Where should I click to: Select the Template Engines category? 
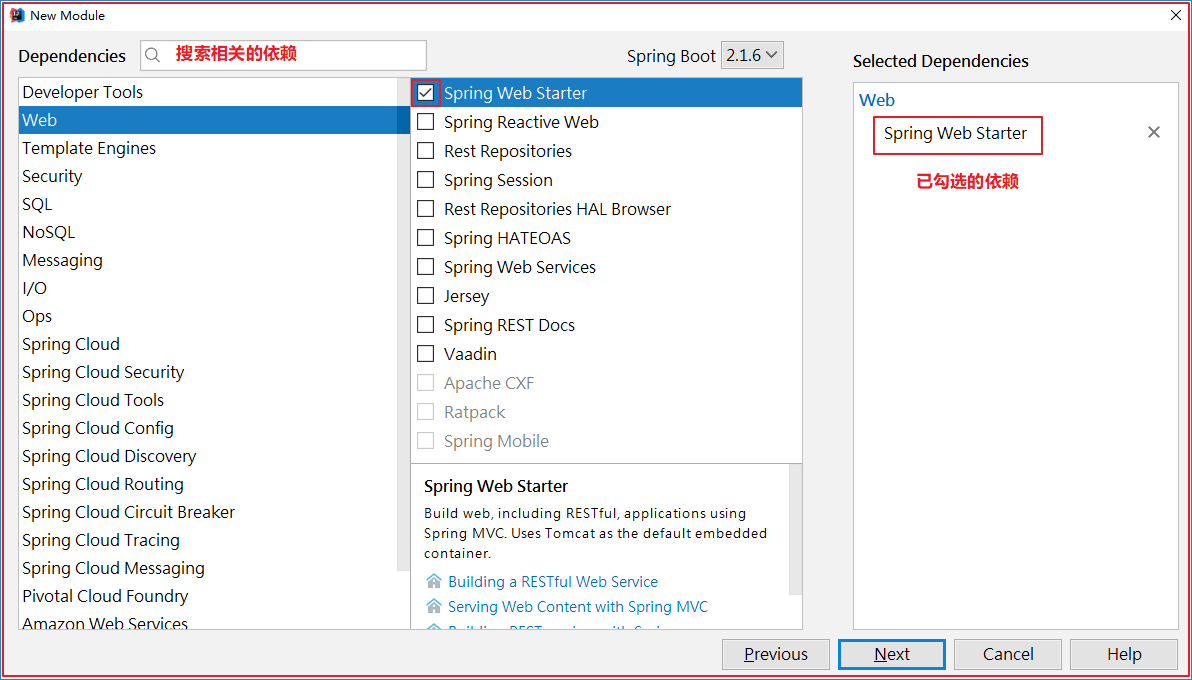click(208, 148)
